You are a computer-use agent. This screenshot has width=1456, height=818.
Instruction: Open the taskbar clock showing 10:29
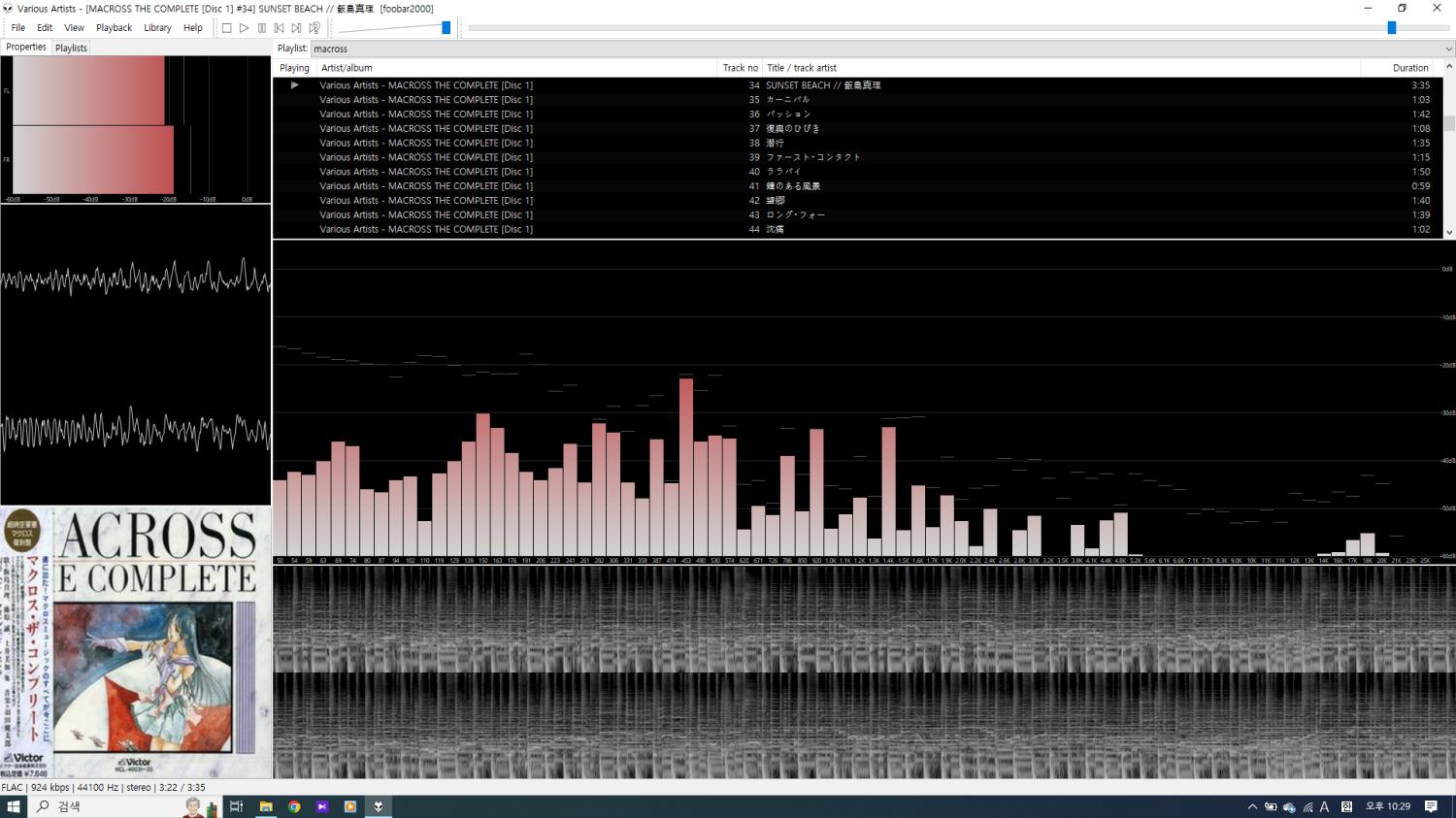(1388, 806)
